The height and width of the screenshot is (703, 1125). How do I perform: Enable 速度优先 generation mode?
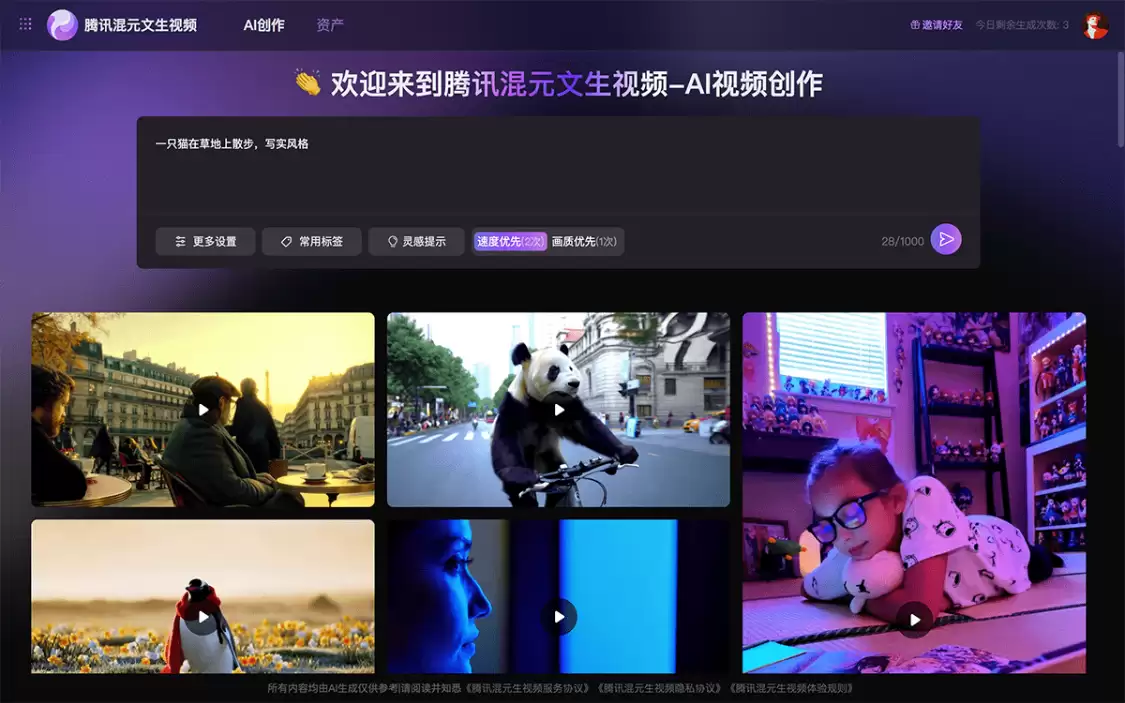[x=510, y=241]
